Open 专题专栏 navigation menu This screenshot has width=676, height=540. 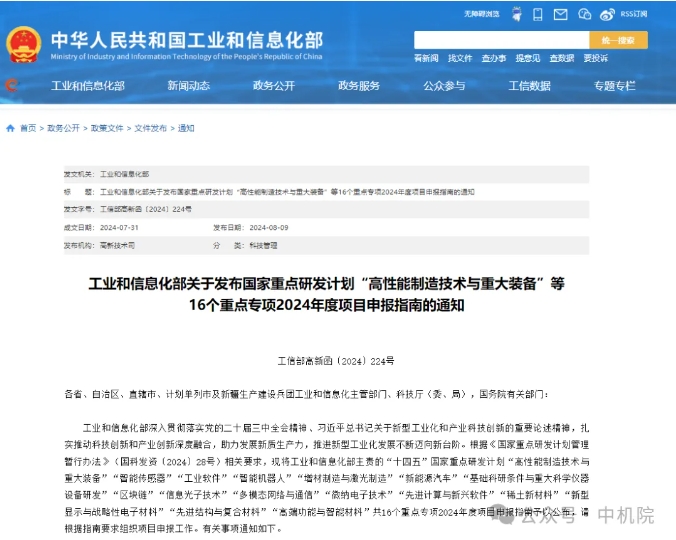[x=614, y=86]
